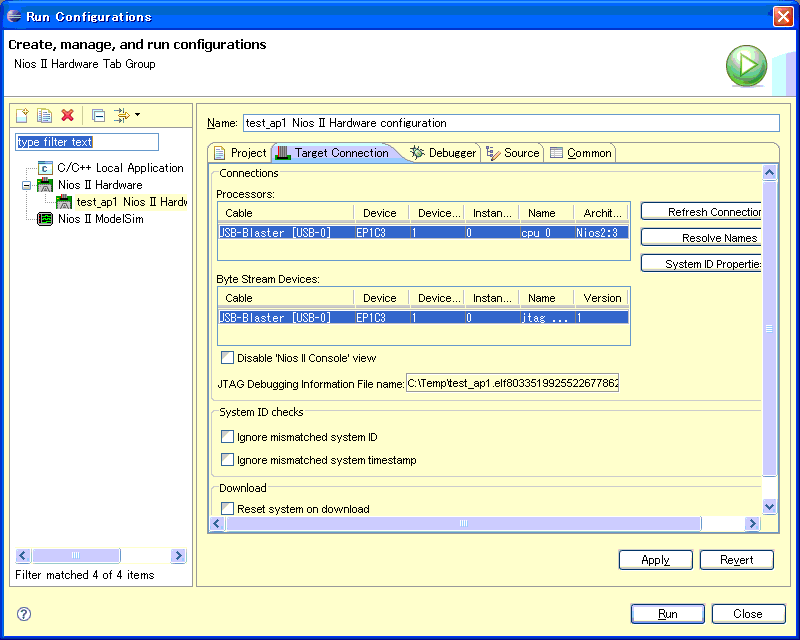Screen dimensions: 800x640
Task: Click the jtag ... cell in Byte Stream Devices
Action: pos(546,317)
